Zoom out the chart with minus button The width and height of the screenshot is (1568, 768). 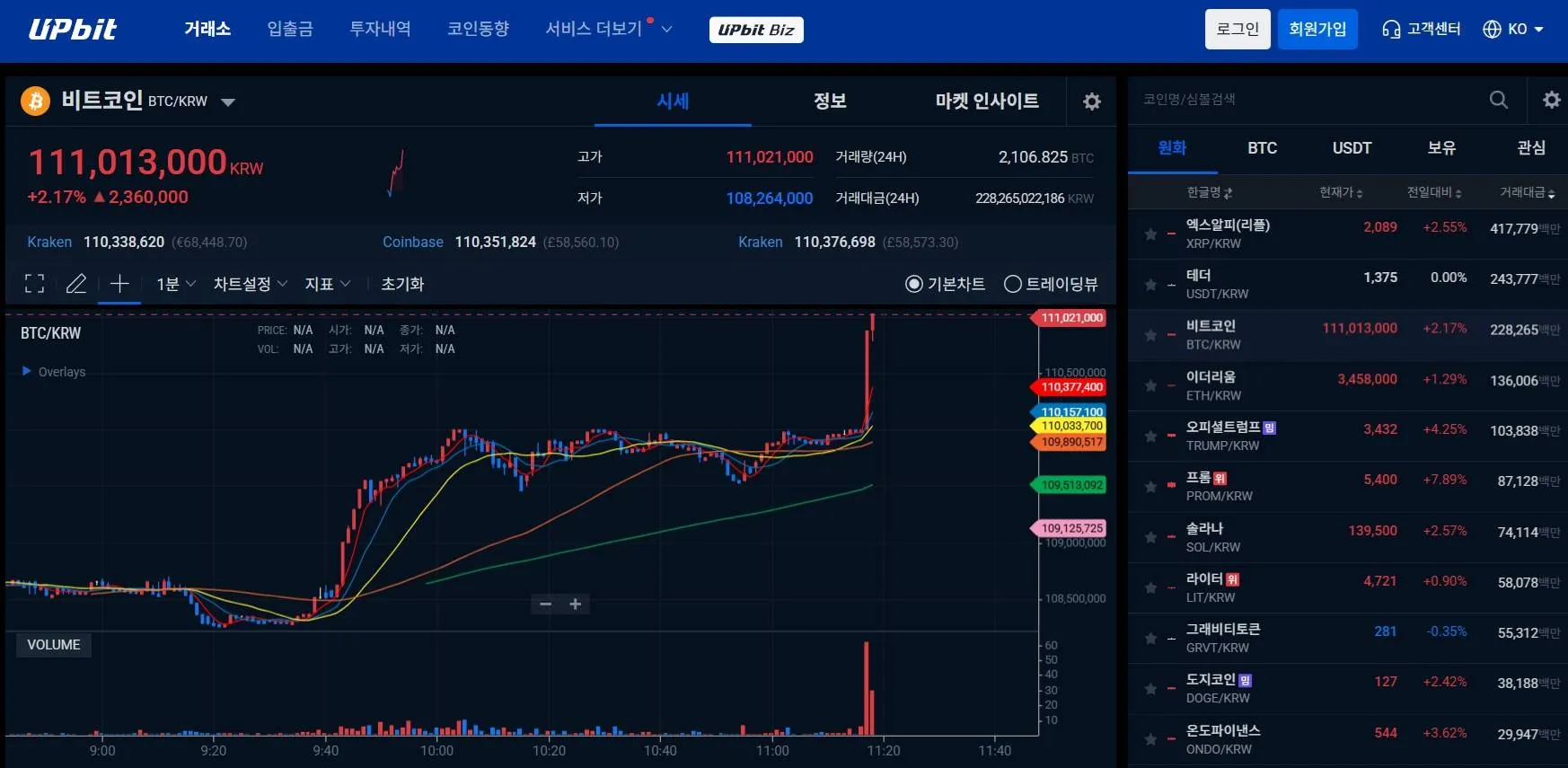[545, 605]
